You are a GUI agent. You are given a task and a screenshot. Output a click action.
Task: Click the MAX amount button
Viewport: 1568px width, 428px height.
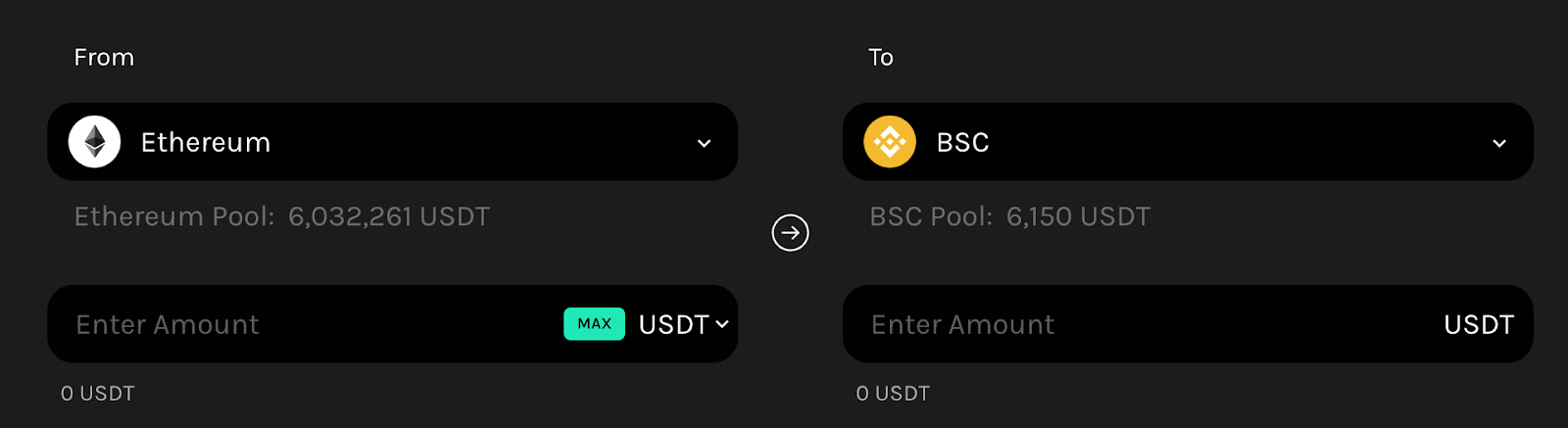[594, 324]
